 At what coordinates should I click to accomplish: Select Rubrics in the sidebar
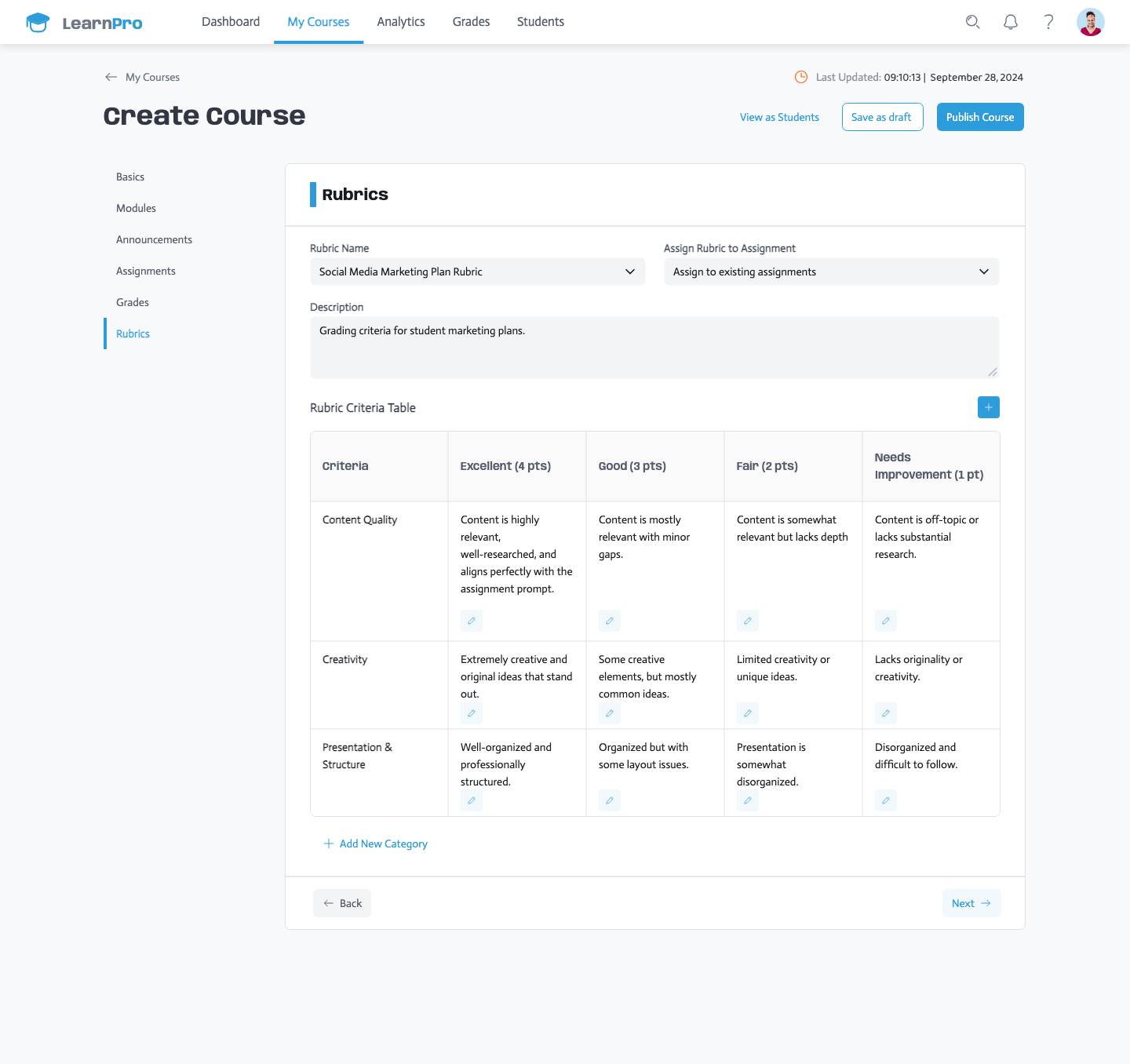(x=133, y=333)
